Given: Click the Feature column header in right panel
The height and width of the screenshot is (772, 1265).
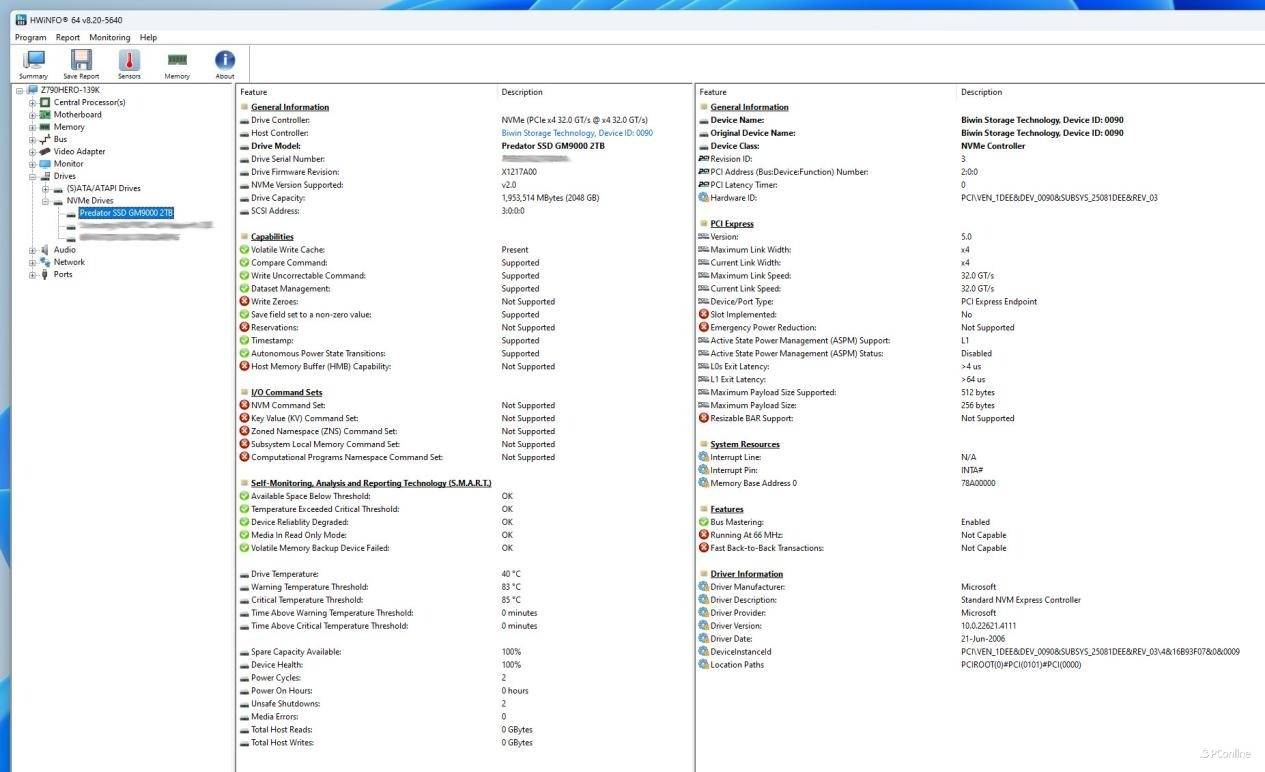Looking at the screenshot, I should pyautogui.click(x=713, y=92).
